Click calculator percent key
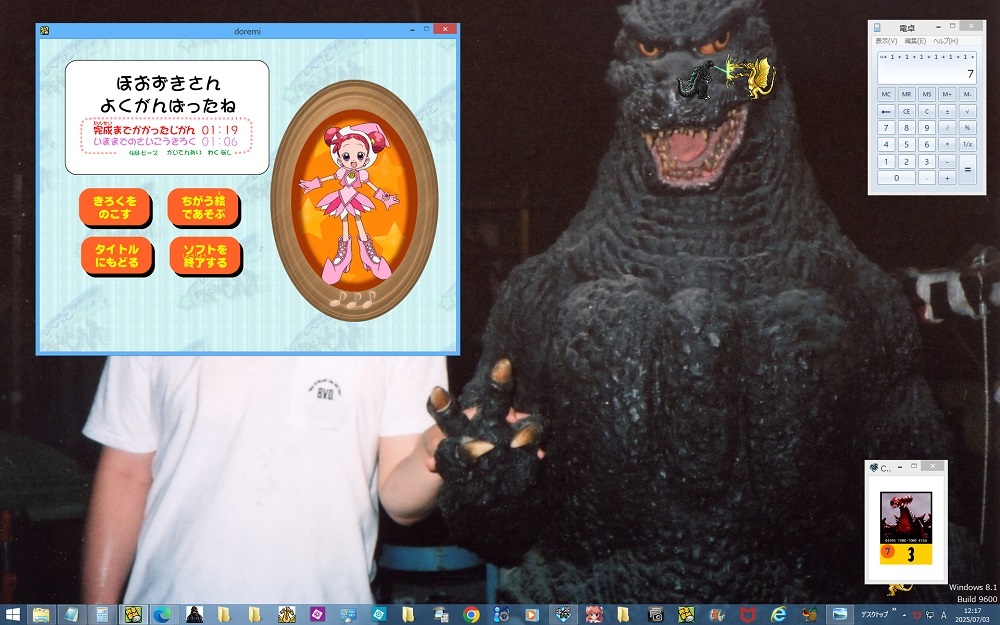This screenshot has height=625, width=1000. click(967, 128)
